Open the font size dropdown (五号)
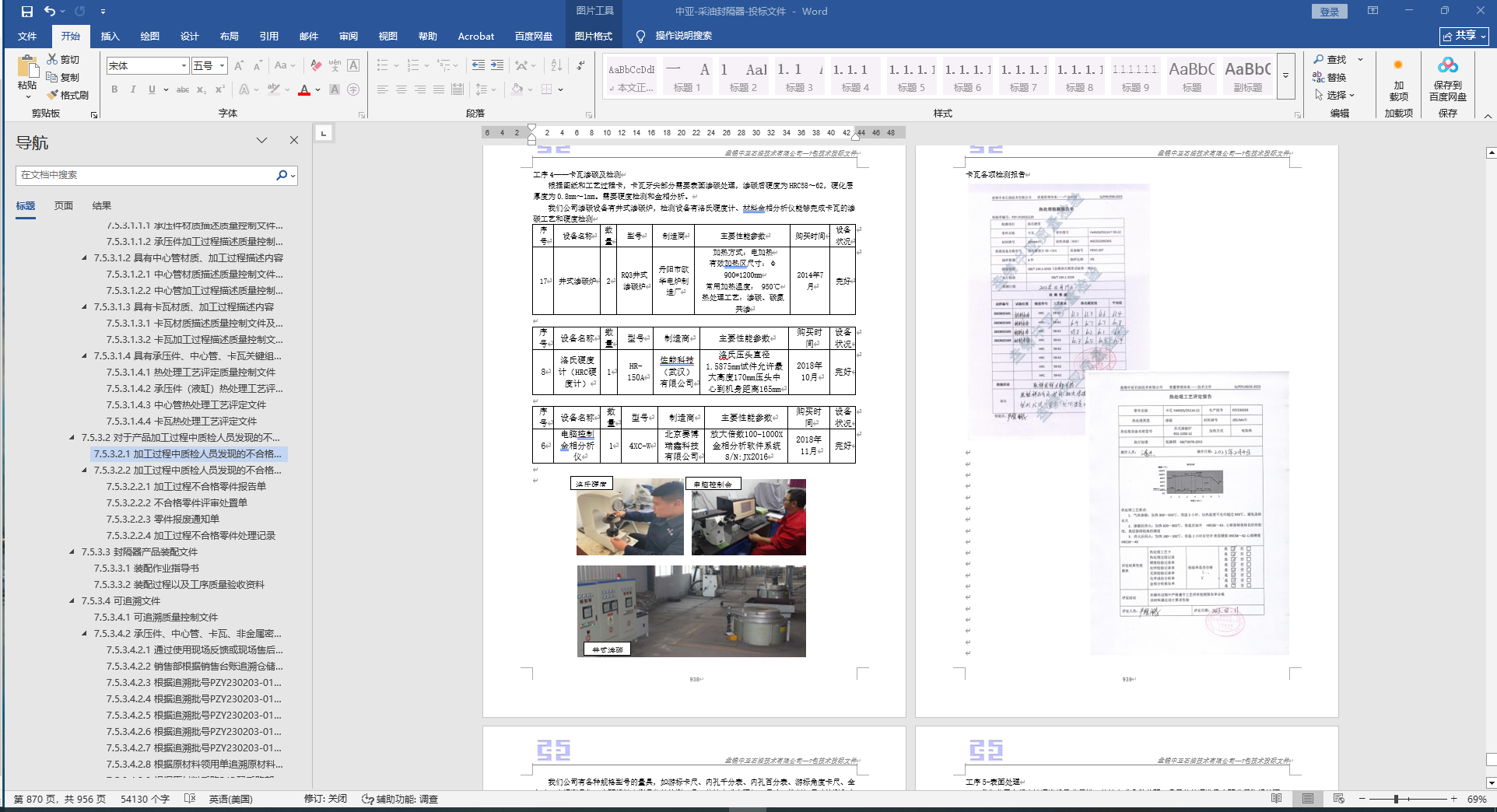Image resolution: width=1497 pixels, height=812 pixels. click(x=222, y=66)
